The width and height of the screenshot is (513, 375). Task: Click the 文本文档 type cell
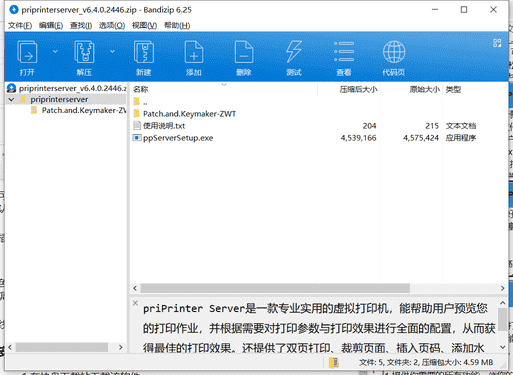pyautogui.click(x=461, y=126)
